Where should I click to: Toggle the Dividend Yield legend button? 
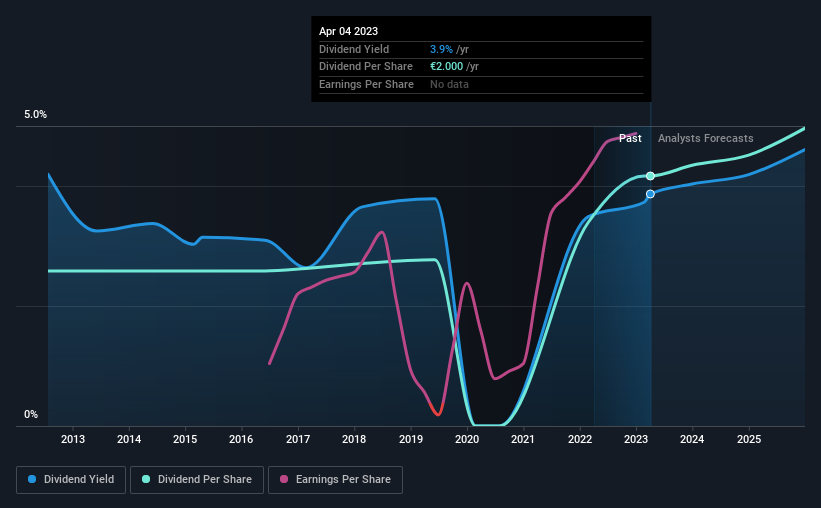(x=71, y=480)
